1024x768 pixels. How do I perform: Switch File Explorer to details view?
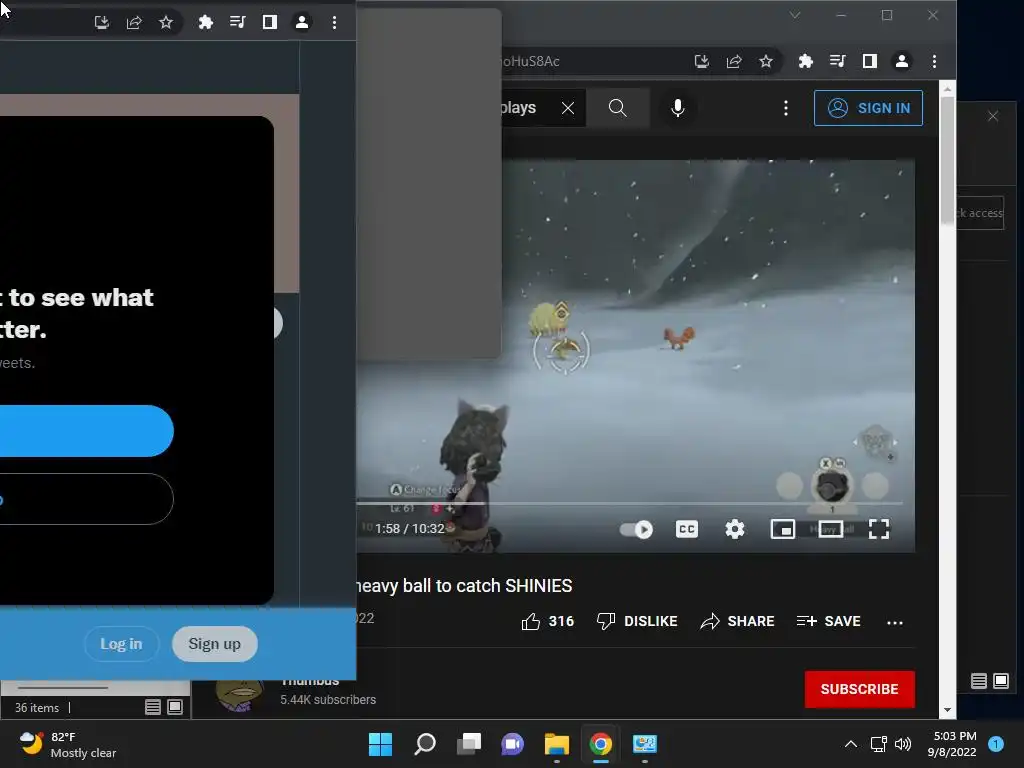[x=153, y=707]
